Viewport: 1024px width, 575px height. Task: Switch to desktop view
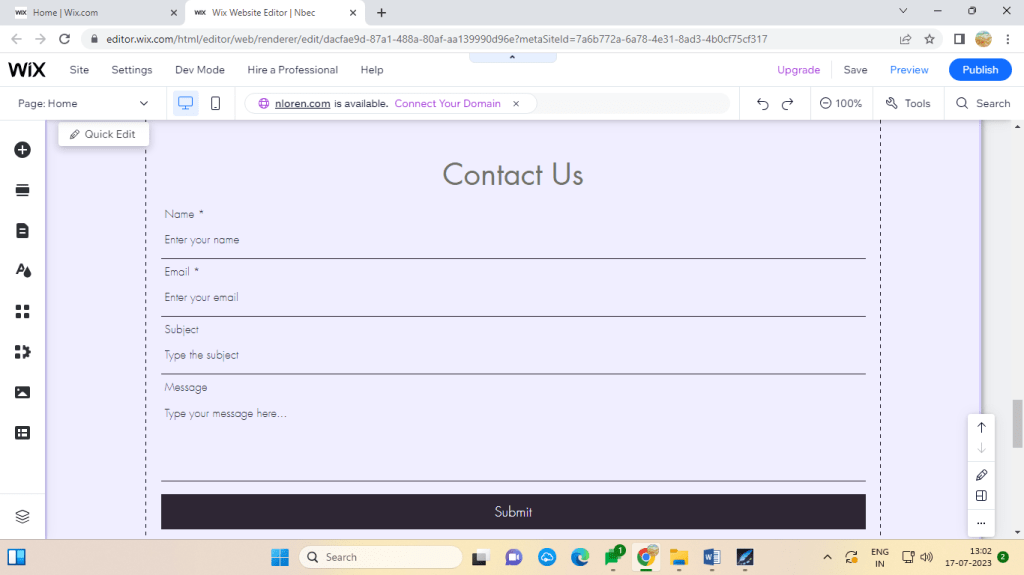click(x=185, y=103)
